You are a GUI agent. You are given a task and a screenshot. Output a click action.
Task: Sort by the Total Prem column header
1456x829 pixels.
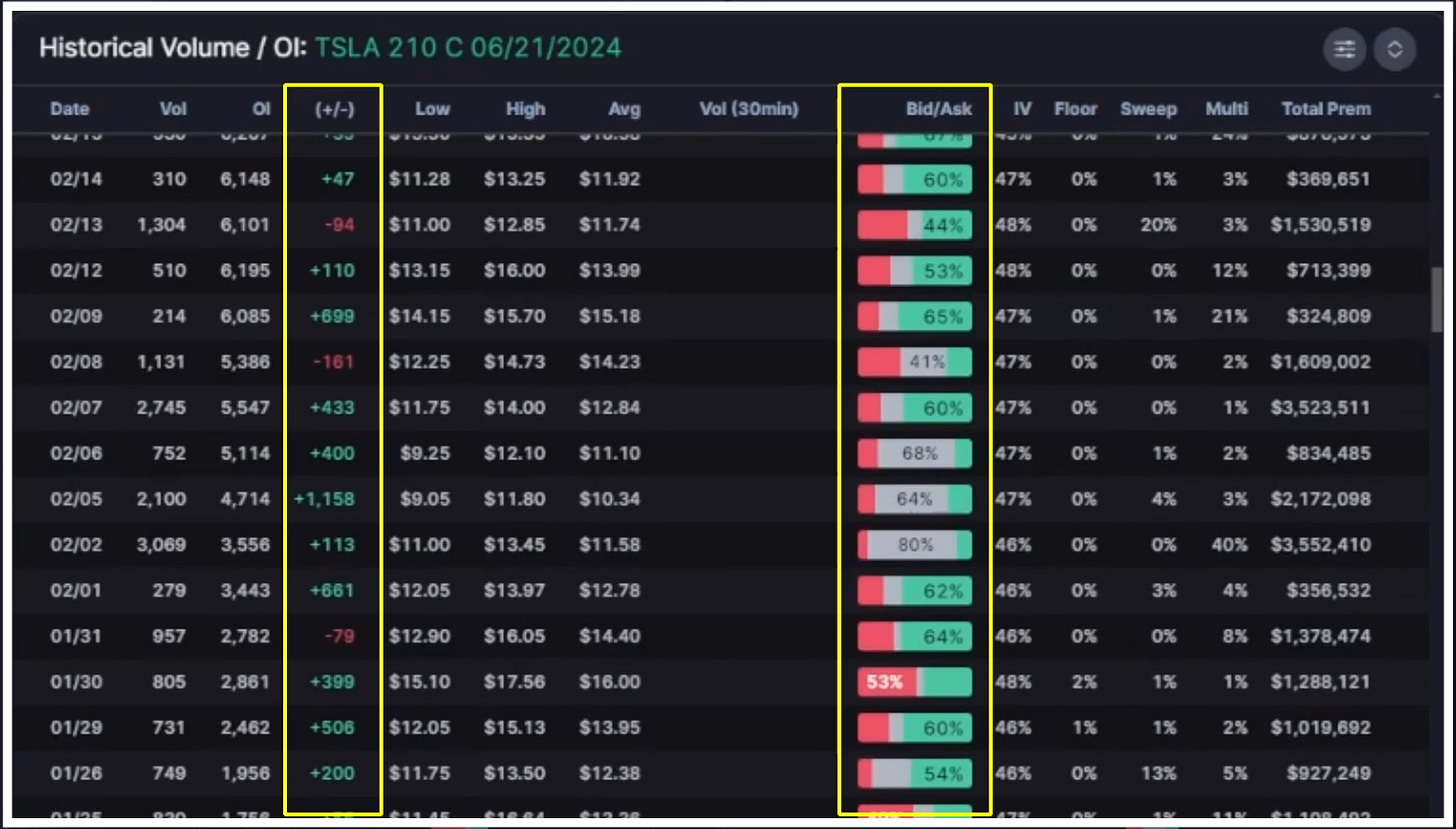(x=1326, y=109)
